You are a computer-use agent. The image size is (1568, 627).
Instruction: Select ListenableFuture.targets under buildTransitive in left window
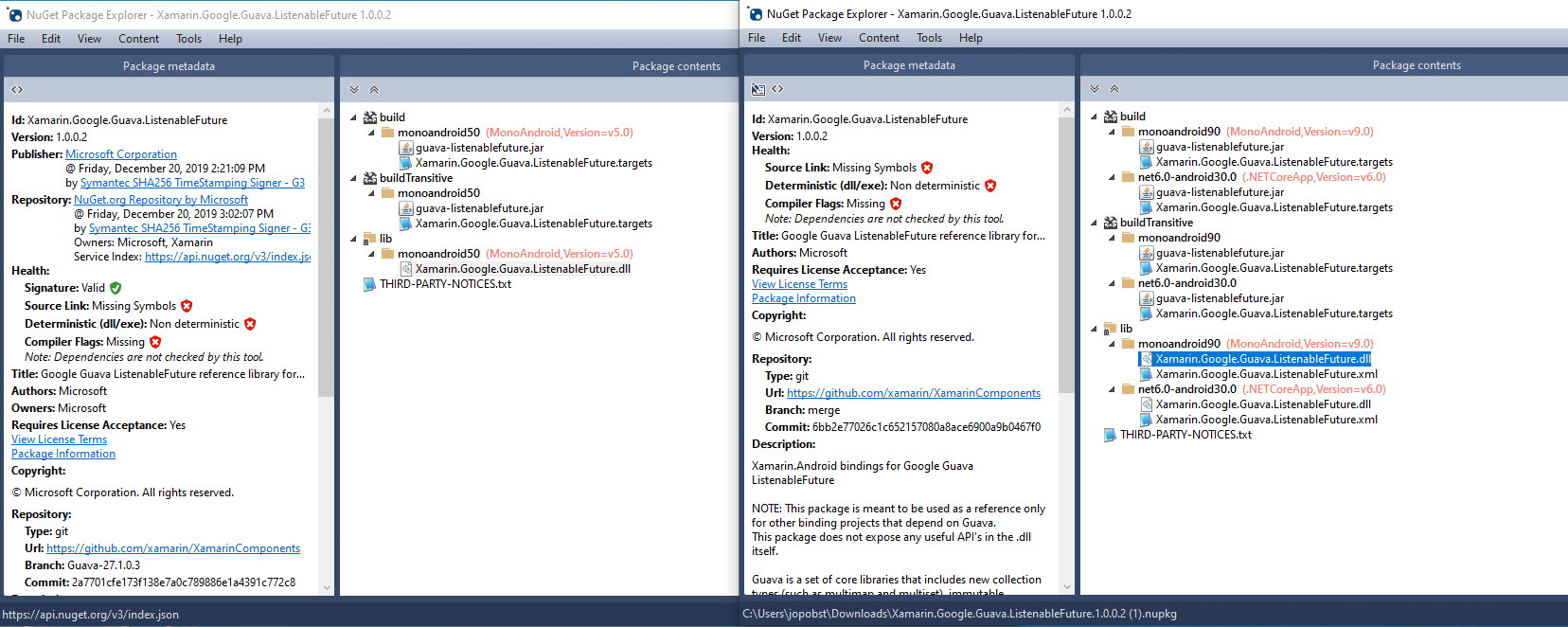click(534, 224)
